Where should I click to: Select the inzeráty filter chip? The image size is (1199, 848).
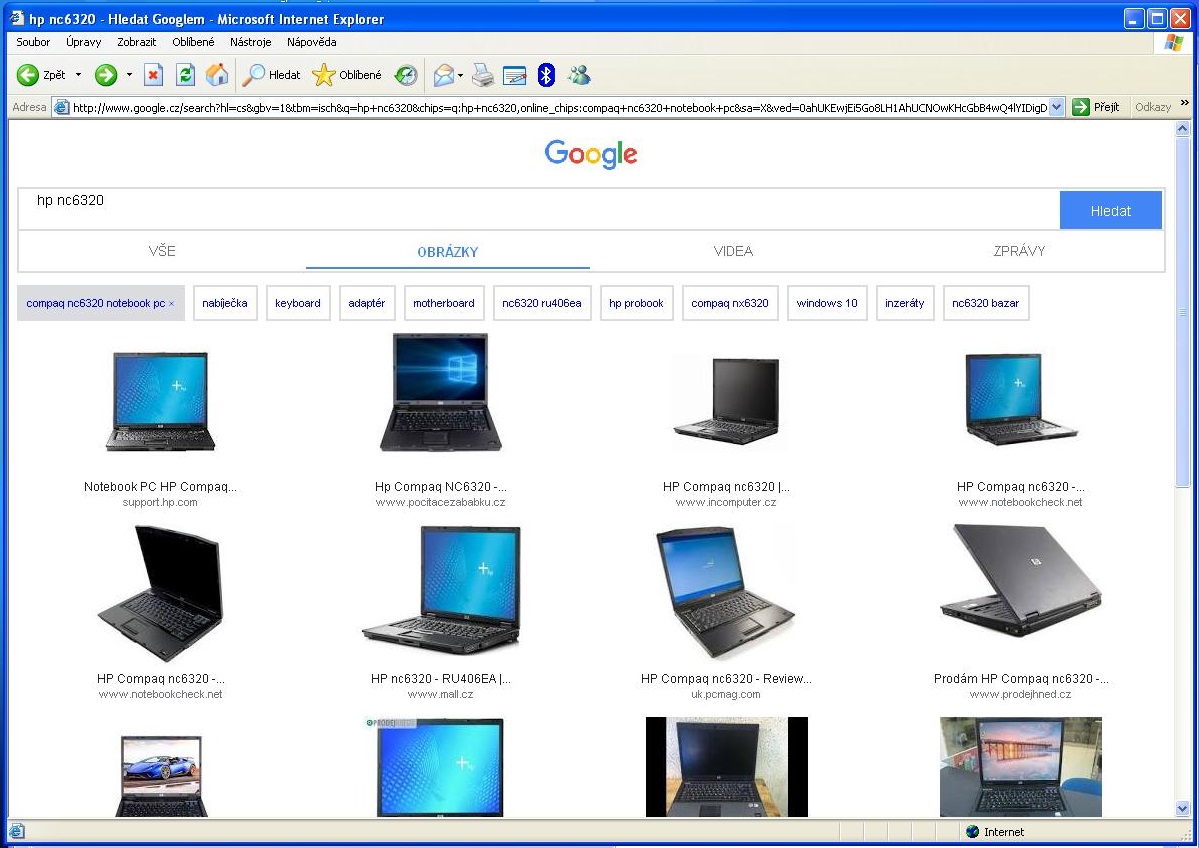pos(905,303)
